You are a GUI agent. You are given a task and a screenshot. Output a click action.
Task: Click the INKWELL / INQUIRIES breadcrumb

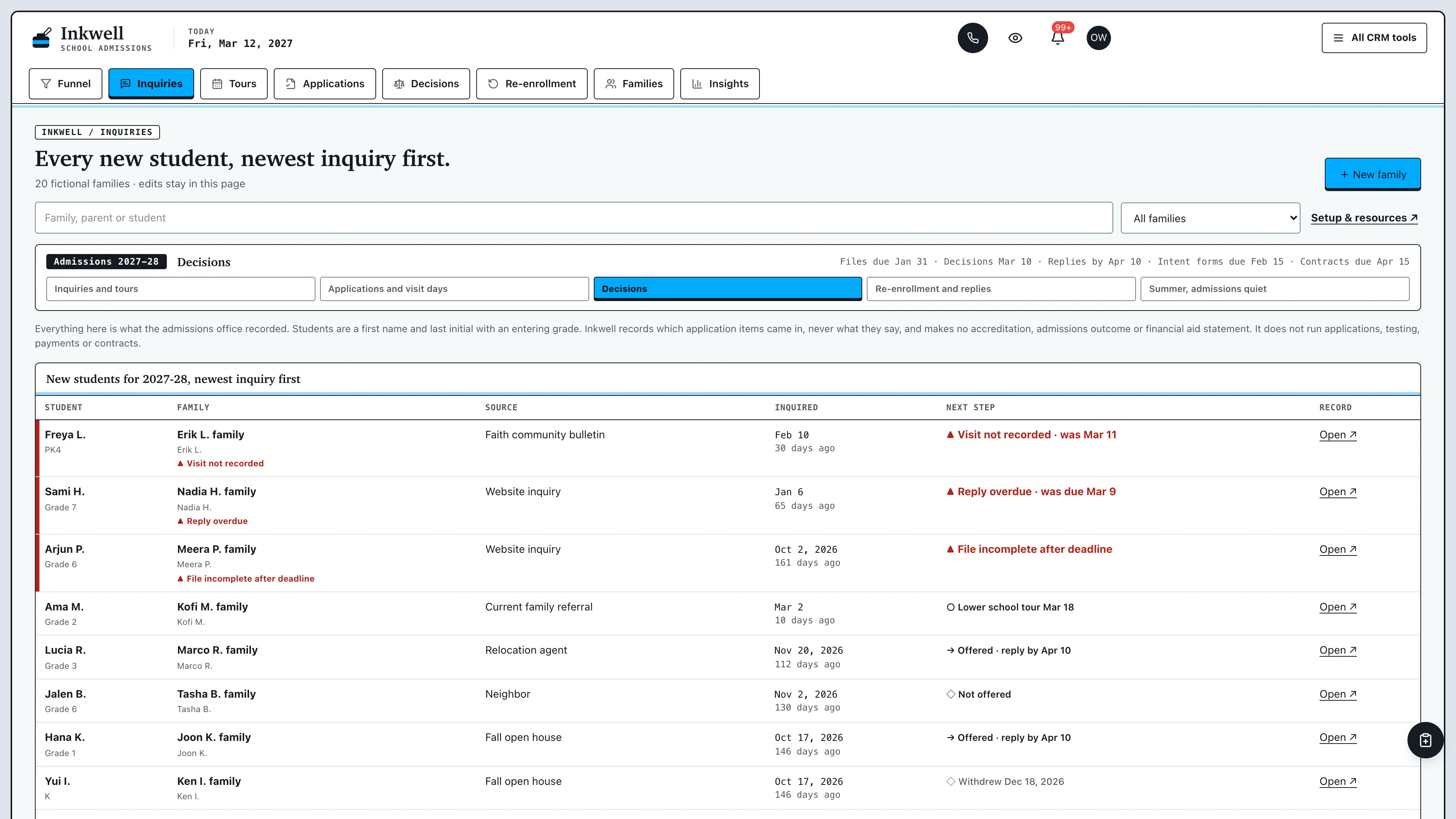point(97,132)
